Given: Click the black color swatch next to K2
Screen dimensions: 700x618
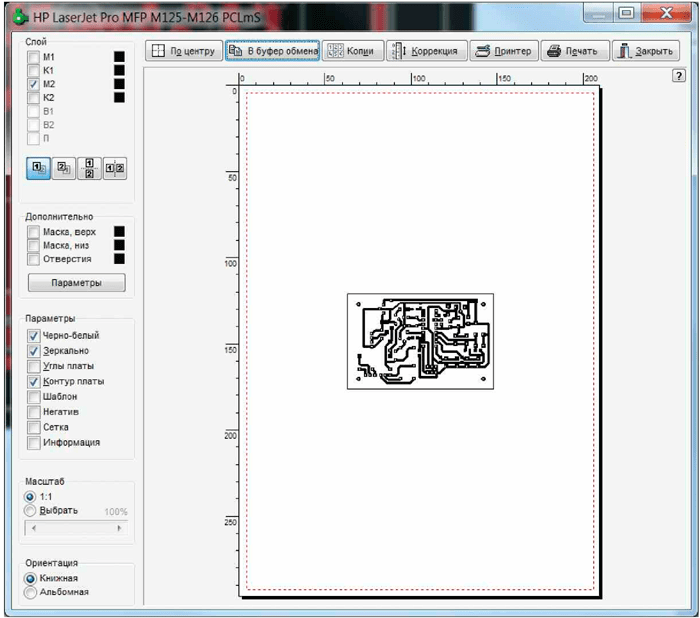Looking at the screenshot, I should [119, 98].
